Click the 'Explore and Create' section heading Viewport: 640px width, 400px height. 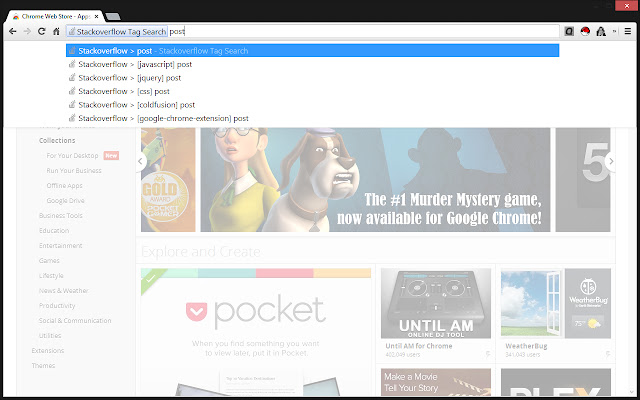pyautogui.click(x=201, y=251)
